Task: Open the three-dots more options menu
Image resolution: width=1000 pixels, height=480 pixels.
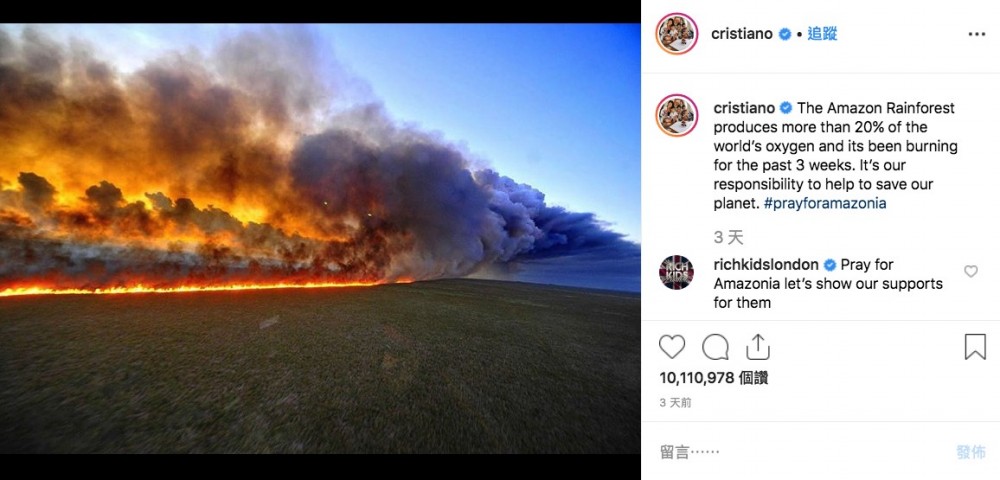Action: 976,34
